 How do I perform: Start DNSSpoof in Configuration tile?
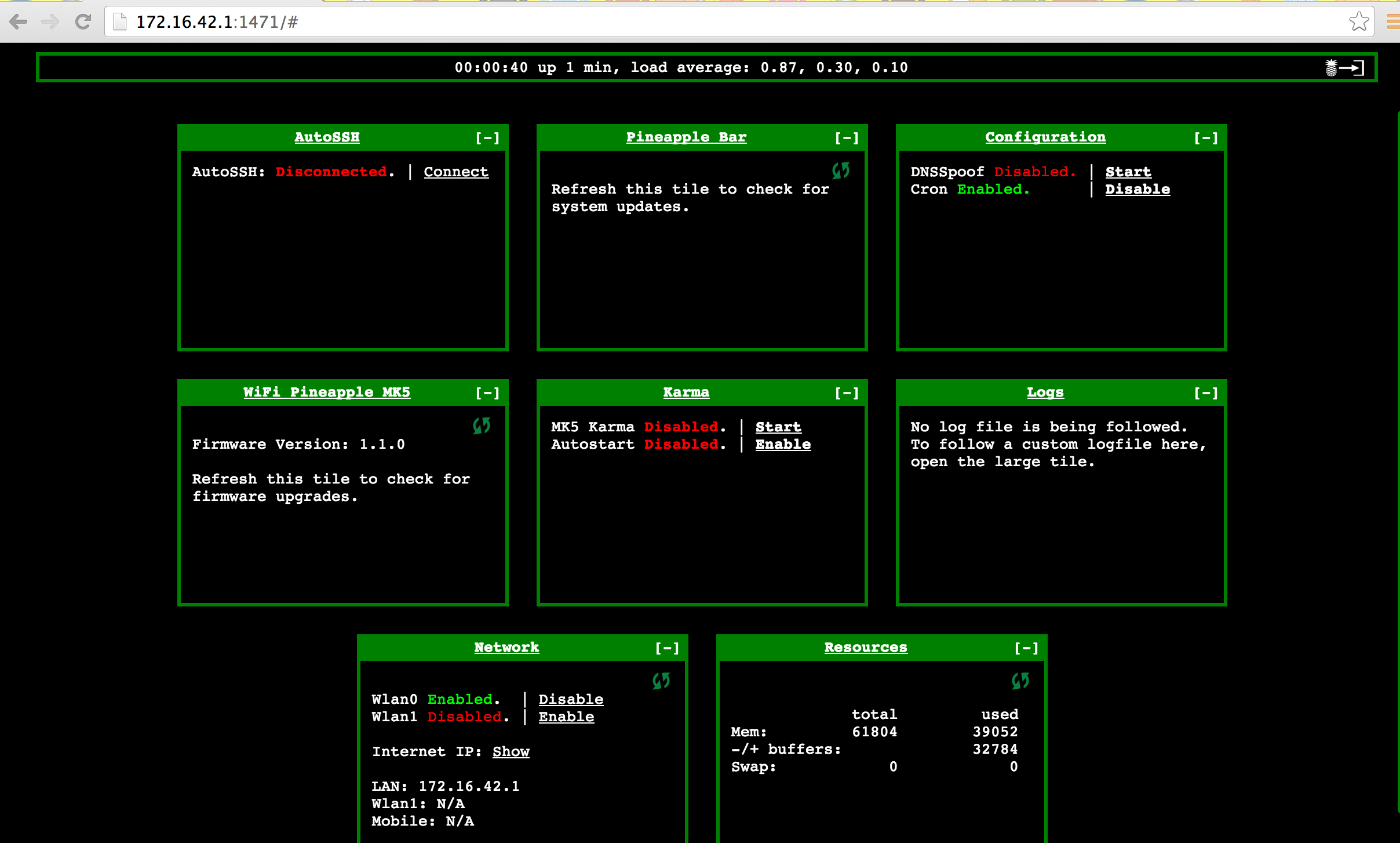tap(1128, 172)
